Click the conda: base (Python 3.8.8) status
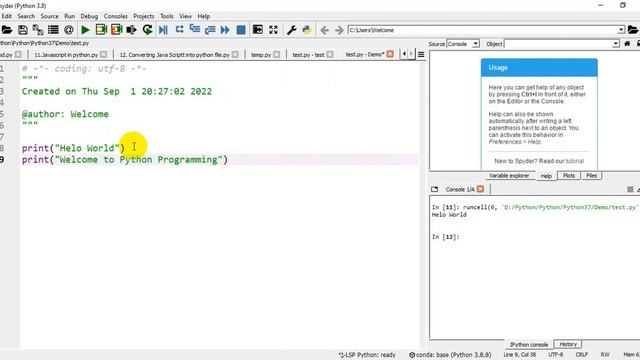 tap(450, 355)
